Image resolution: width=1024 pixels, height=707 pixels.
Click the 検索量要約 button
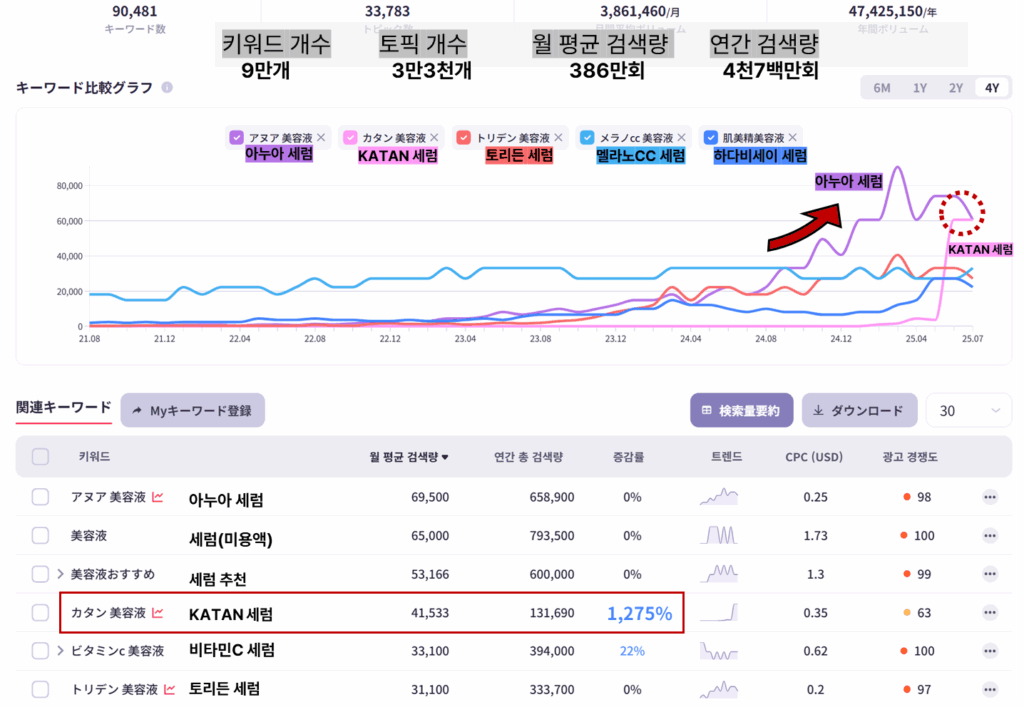742,411
